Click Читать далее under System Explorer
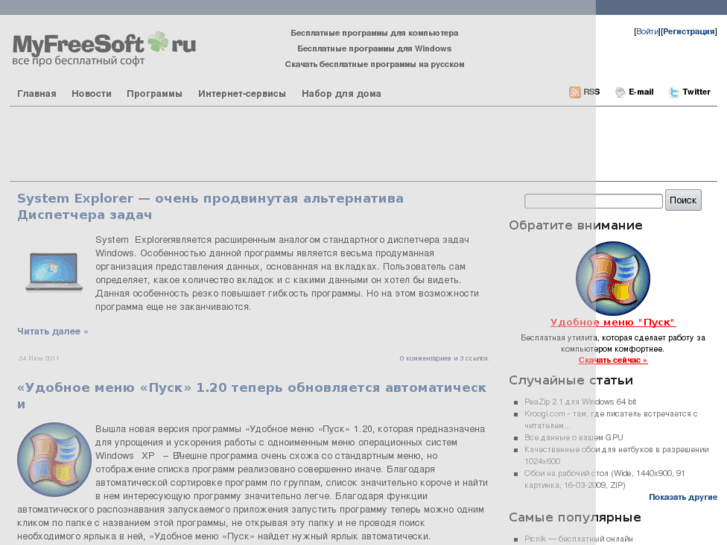This screenshot has height=545, width=727. 53,331
